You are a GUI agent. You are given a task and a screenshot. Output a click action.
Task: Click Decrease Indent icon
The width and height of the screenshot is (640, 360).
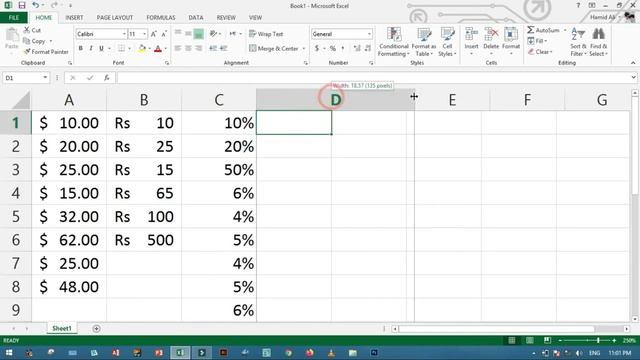[x=213, y=48]
